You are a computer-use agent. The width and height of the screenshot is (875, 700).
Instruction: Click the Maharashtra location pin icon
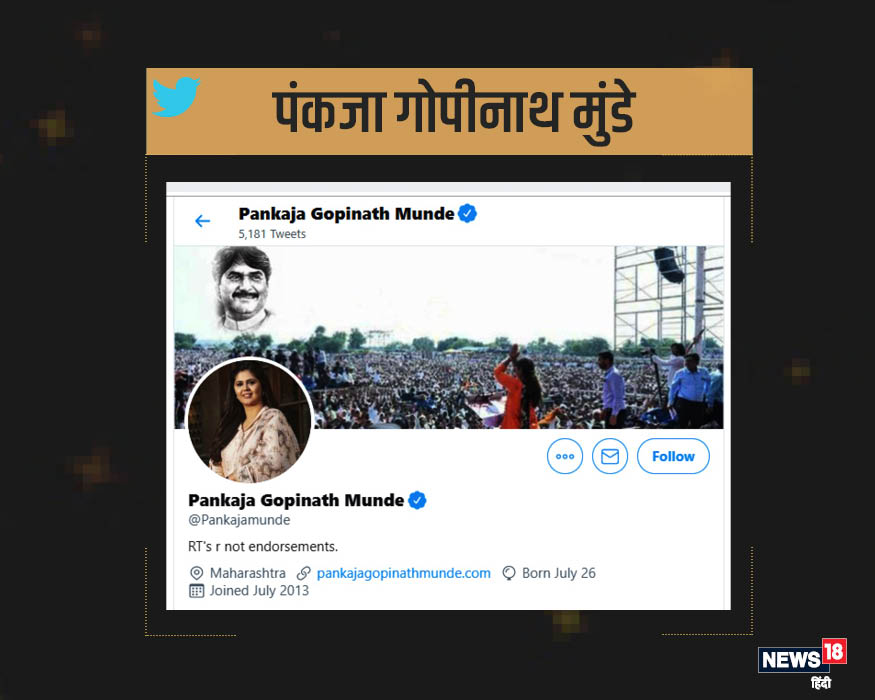[x=196, y=573]
